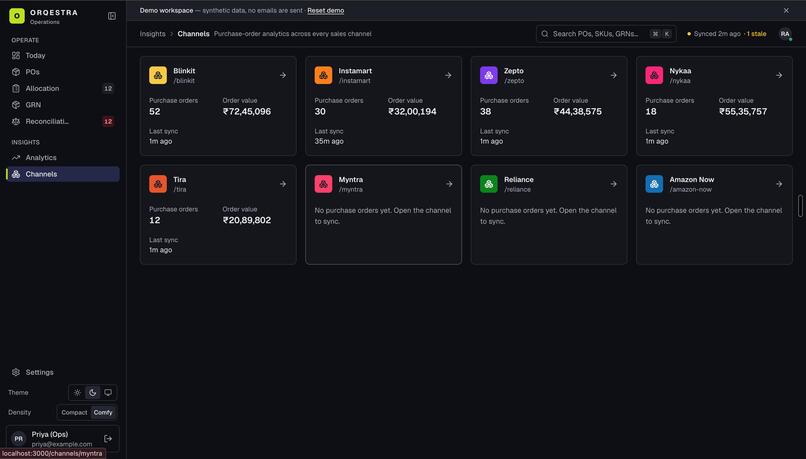The height and width of the screenshot is (459, 806).
Task: Click the /myntra path text
Action: [351, 190]
